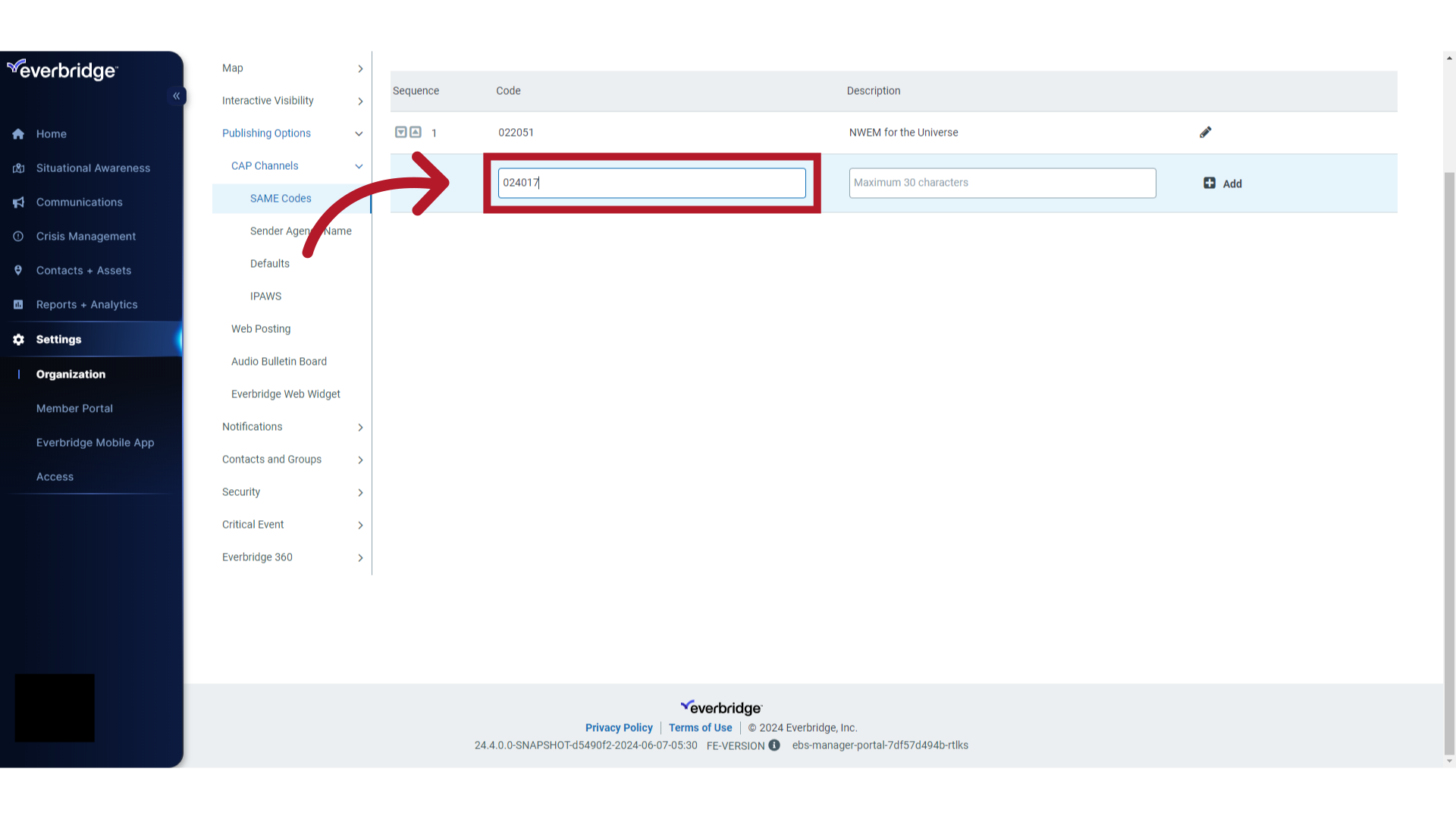1456x819 pixels.
Task: Click the edit pencil icon for NWEM entry
Action: tap(1205, 132)
